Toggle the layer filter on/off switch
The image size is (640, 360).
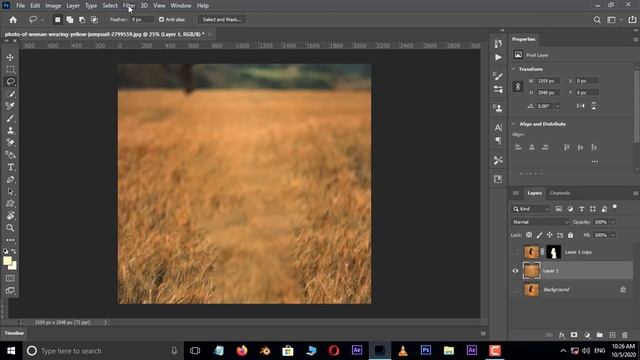point(615,207)
